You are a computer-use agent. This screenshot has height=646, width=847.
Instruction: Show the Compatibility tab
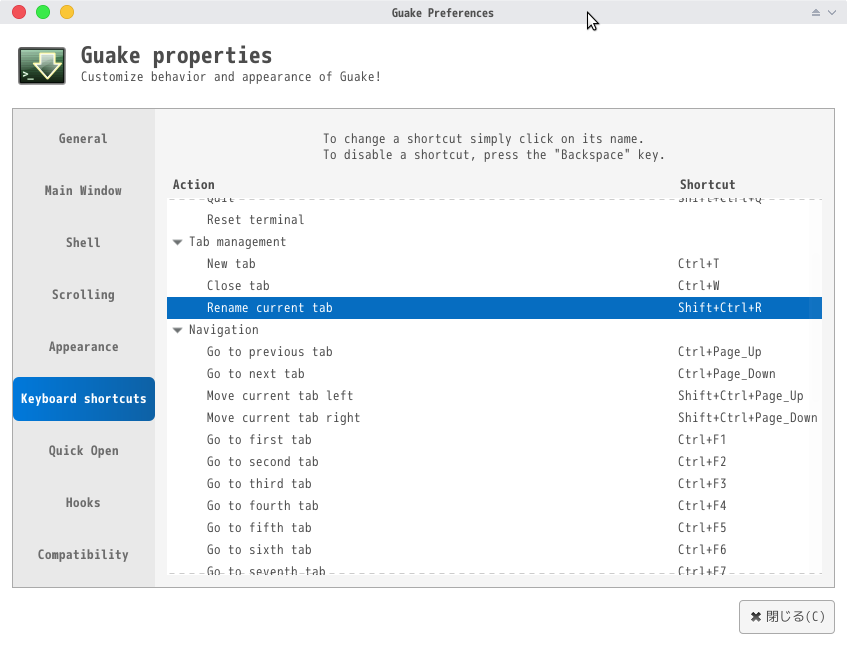click(83, 555)
